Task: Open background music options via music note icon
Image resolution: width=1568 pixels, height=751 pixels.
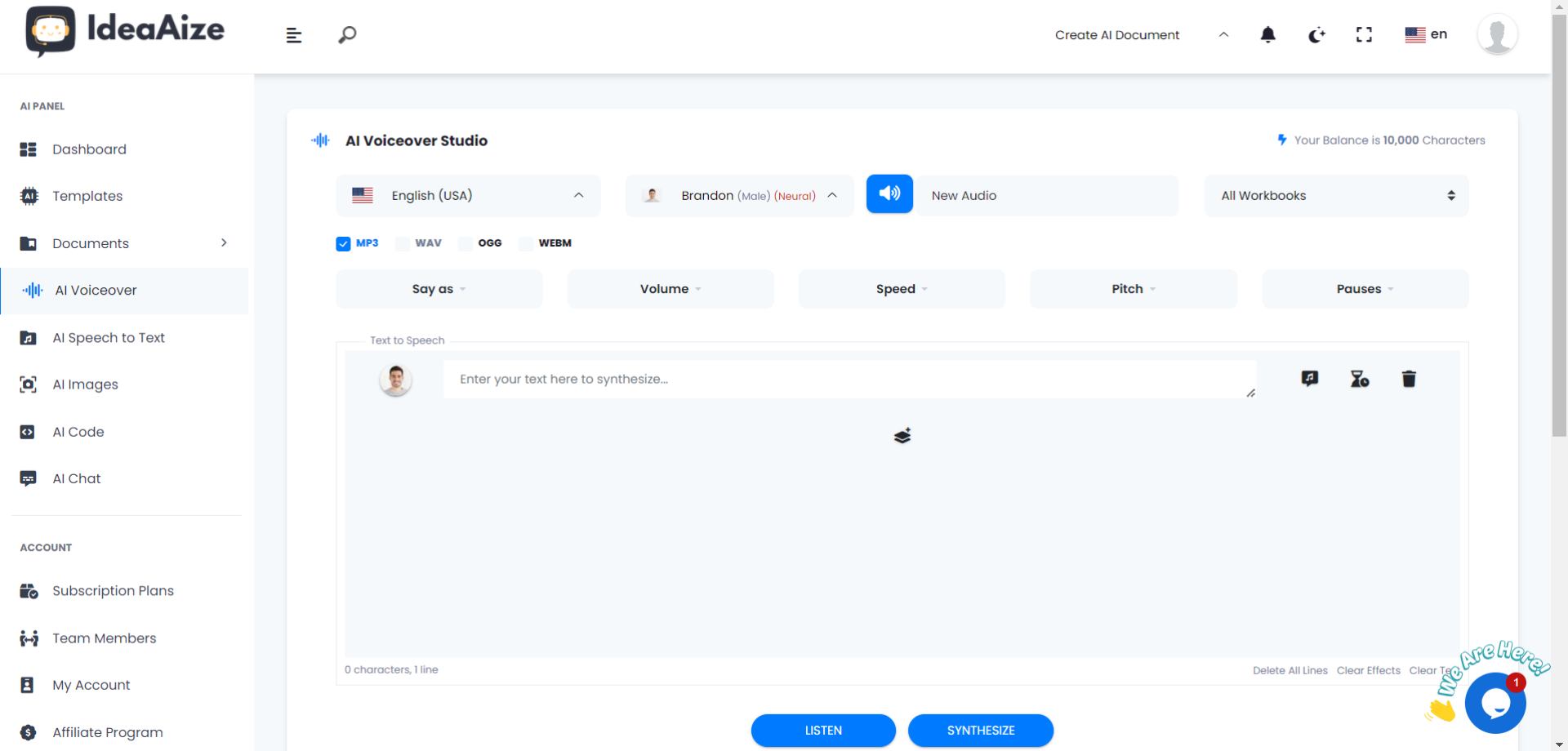Action: (x=1310, y=378)
